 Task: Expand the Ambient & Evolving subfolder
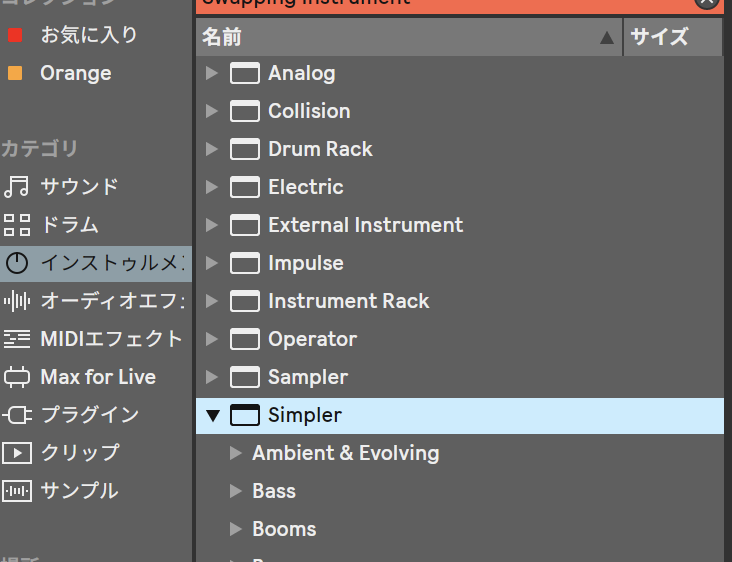pyautogui.click(x=236, y=453)
